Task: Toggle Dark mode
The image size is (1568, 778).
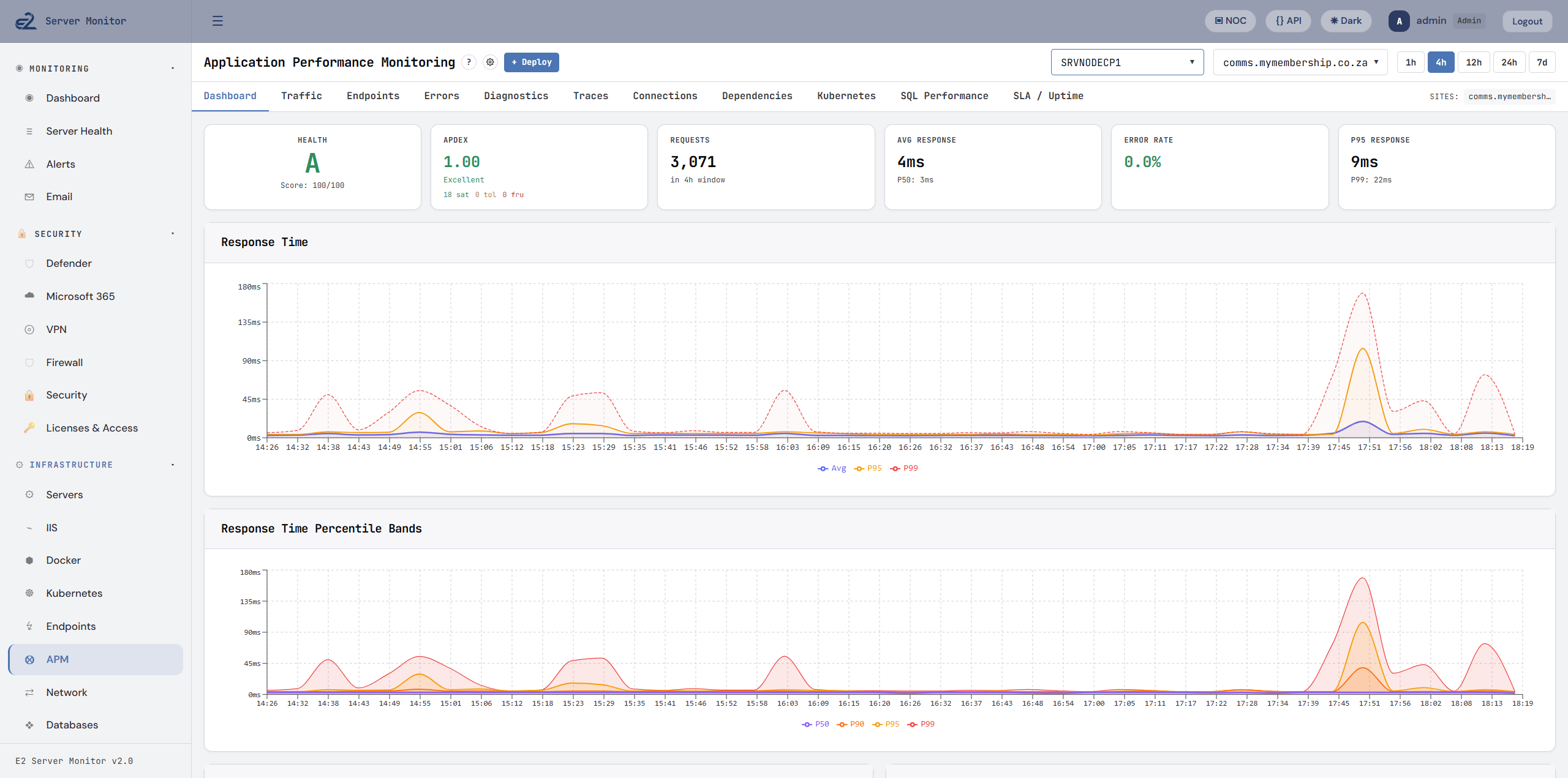Action: click(1346, 20)
